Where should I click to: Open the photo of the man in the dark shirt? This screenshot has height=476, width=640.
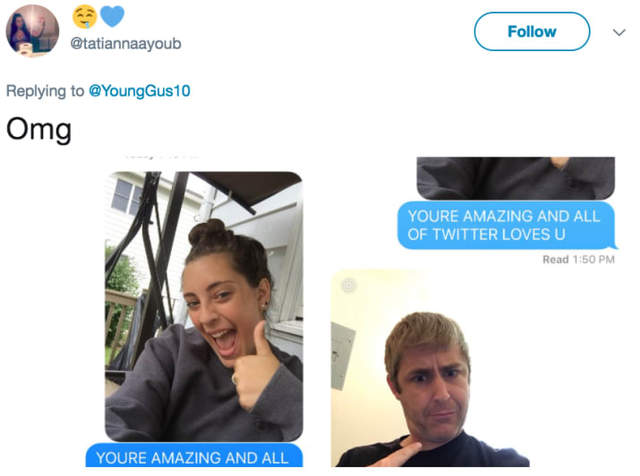click(430, 368)
